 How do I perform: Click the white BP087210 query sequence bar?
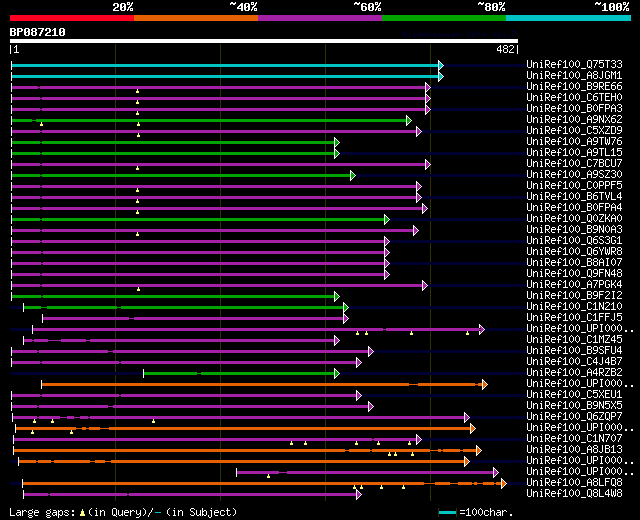(x=264, y=41)
